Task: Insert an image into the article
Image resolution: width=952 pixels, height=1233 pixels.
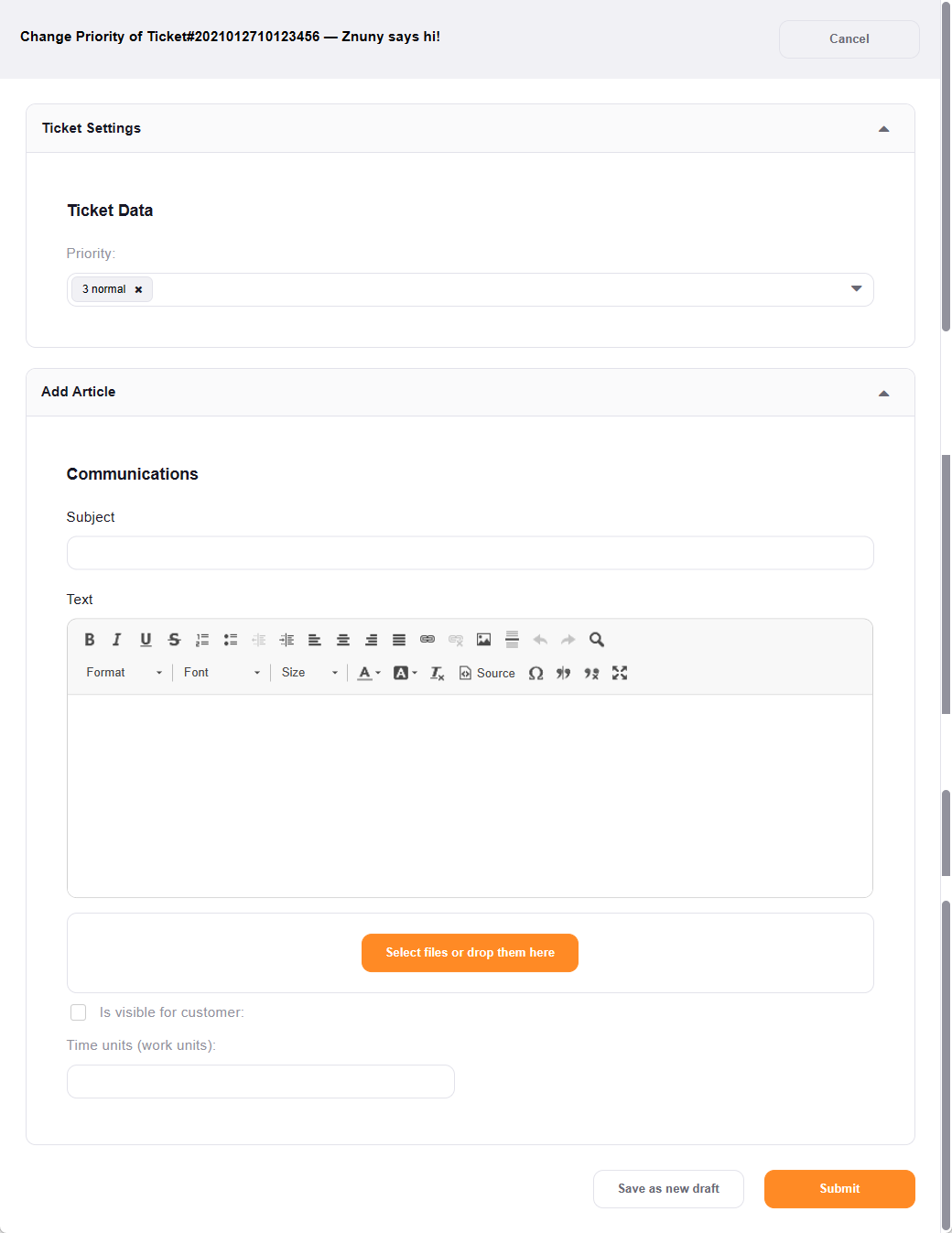Action: click(x=484, y=640)
